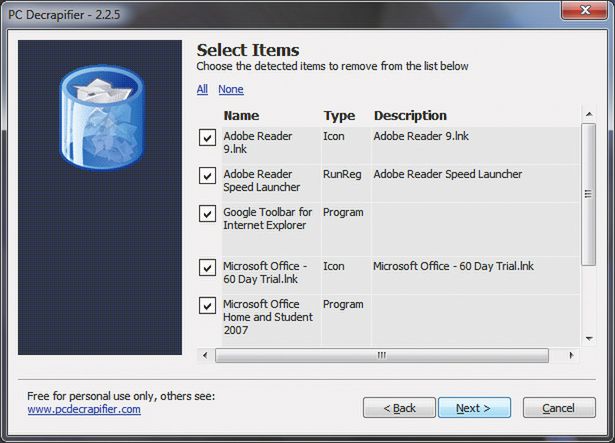Toggle the Adobe Reader Speed Launcher checkbox
The image size is (615, 443).
point(207,175)
